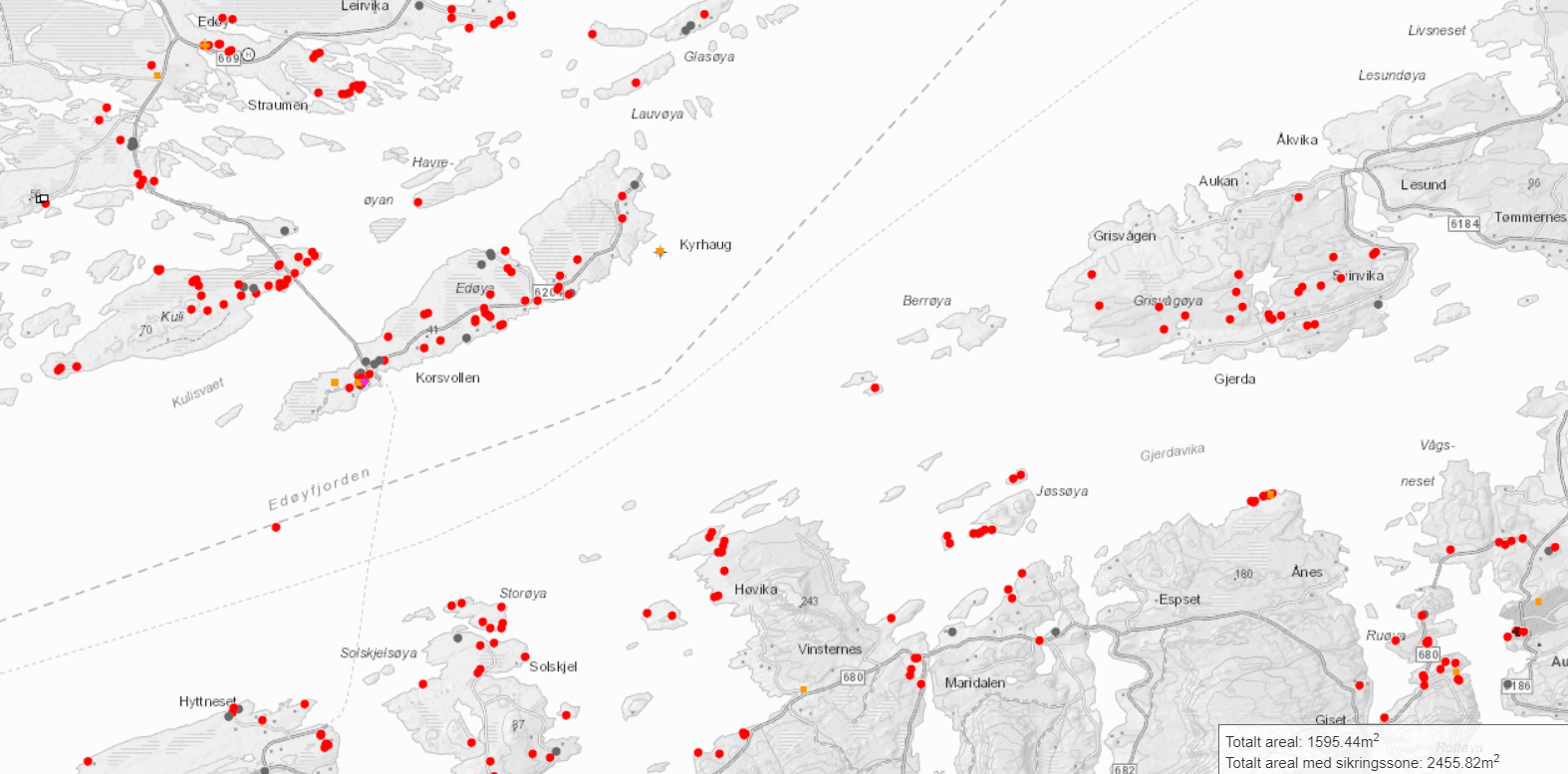Click the orange square marker north of Ånes
1568x774 pixels.
[x=1270, y=493]
